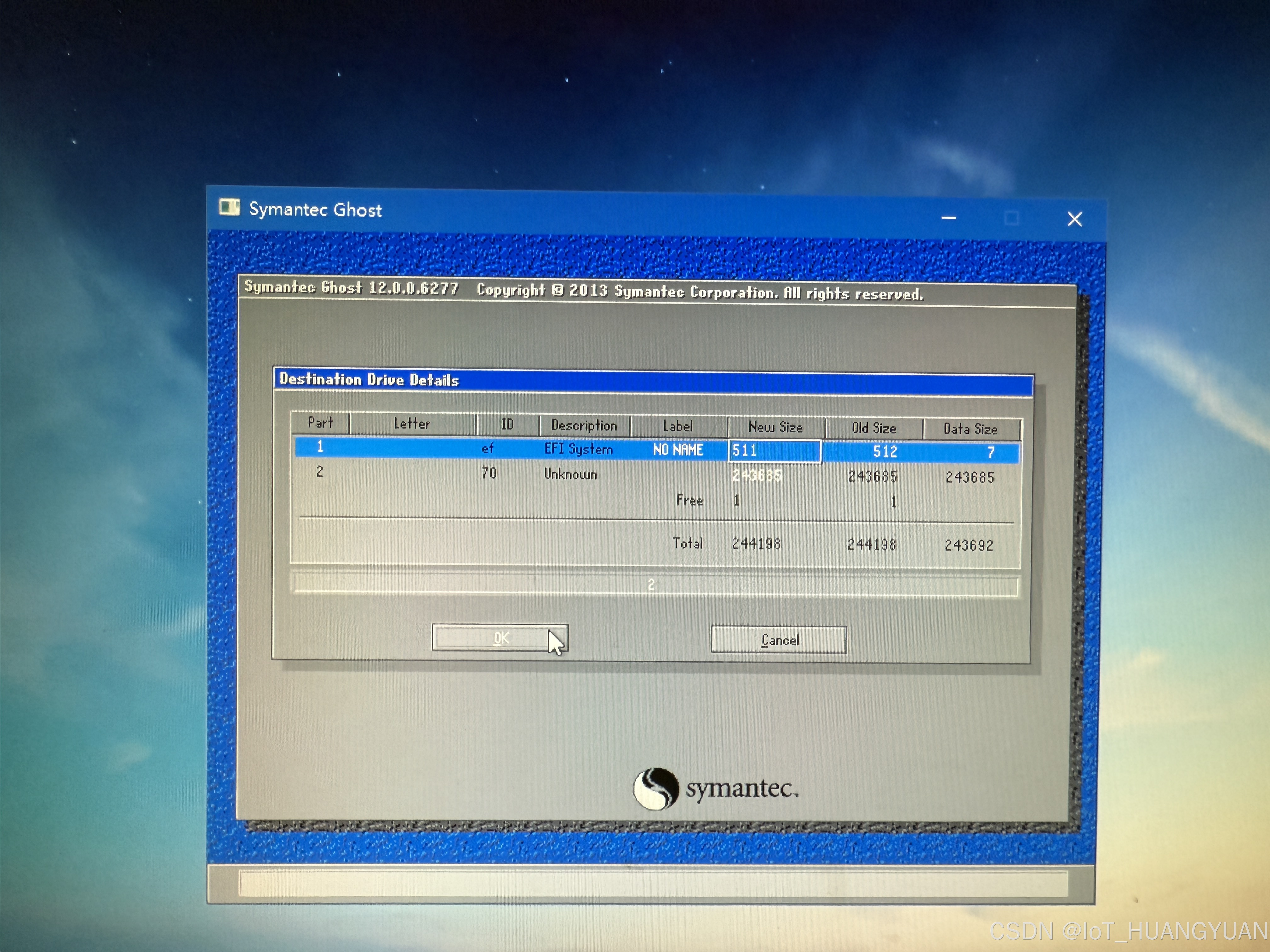Image resolution: width=1270 pixels, height=952 pixels.
Task: Click ID value 70 in row 2
Action: tap(489, 473)
